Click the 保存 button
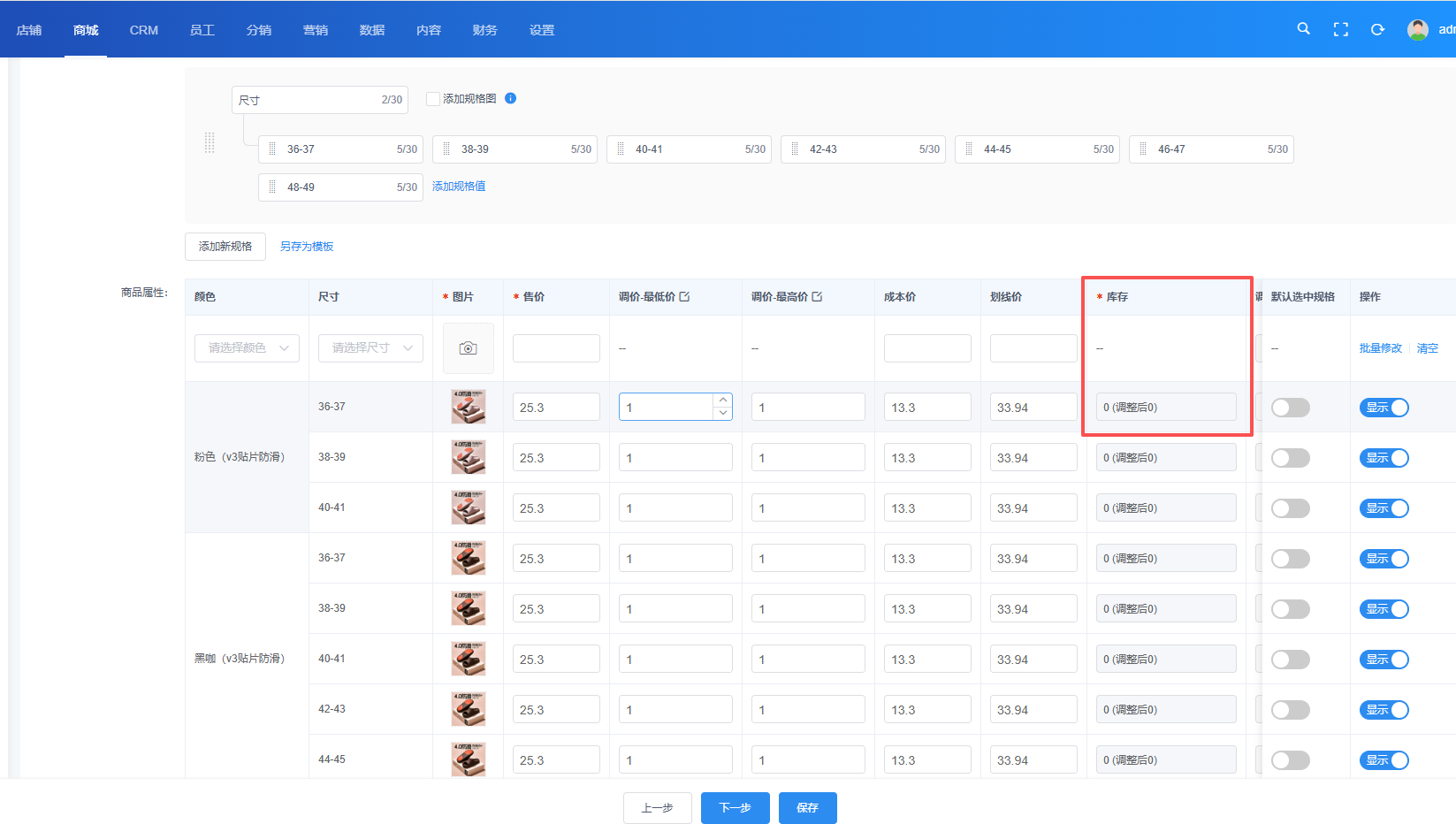 coord(807,808)
